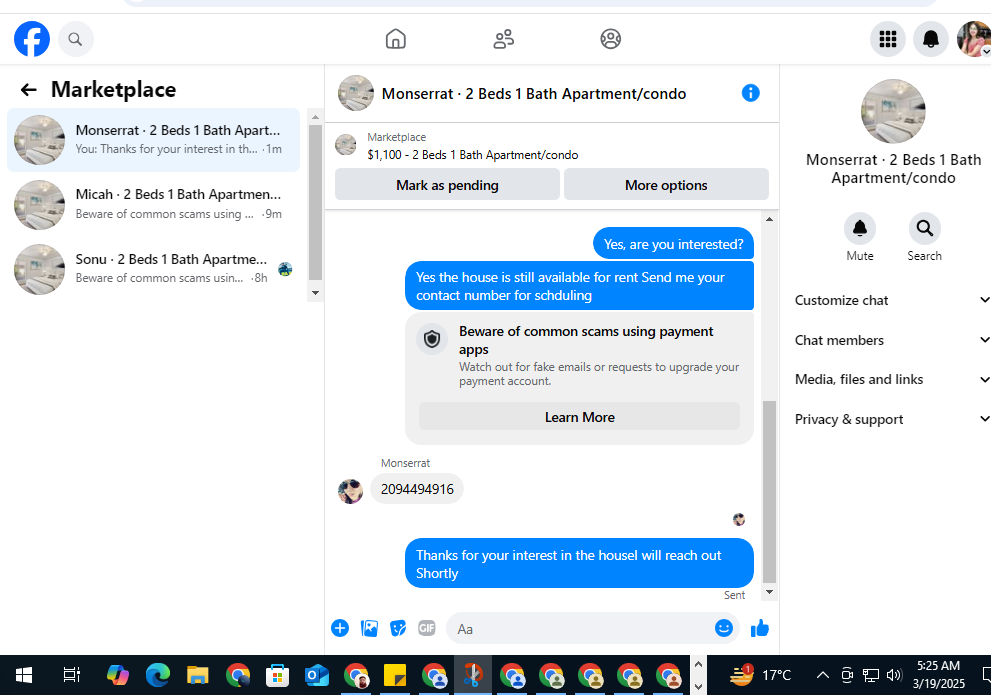Choose a sticker icon
This screenshot has width=991, height=695.
[x=398, y=628]
